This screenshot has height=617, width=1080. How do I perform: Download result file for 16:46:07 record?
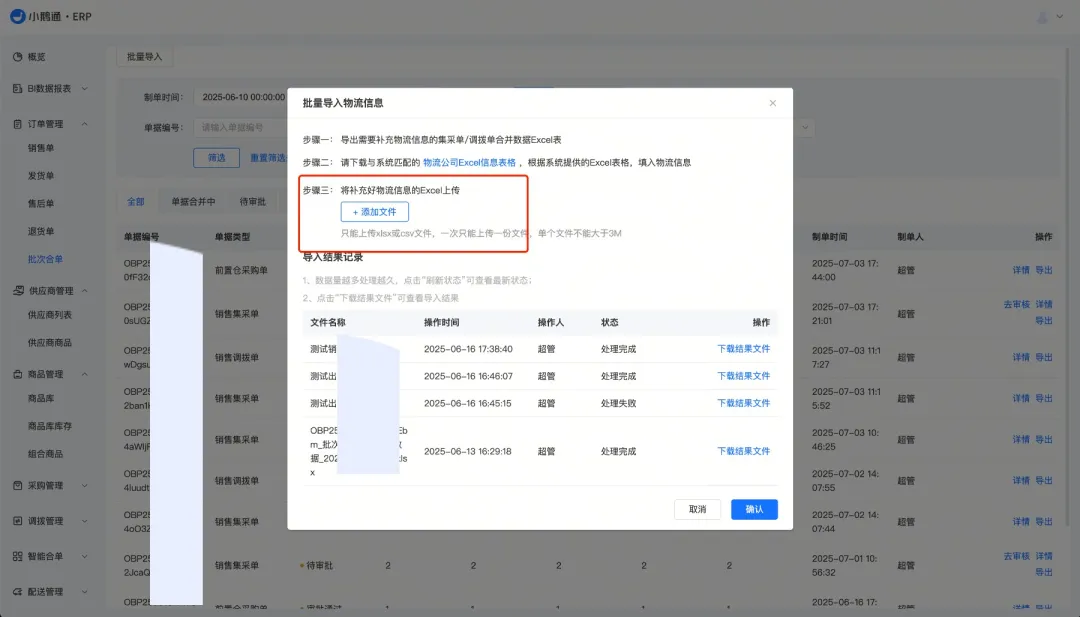[x=743, y=376]
